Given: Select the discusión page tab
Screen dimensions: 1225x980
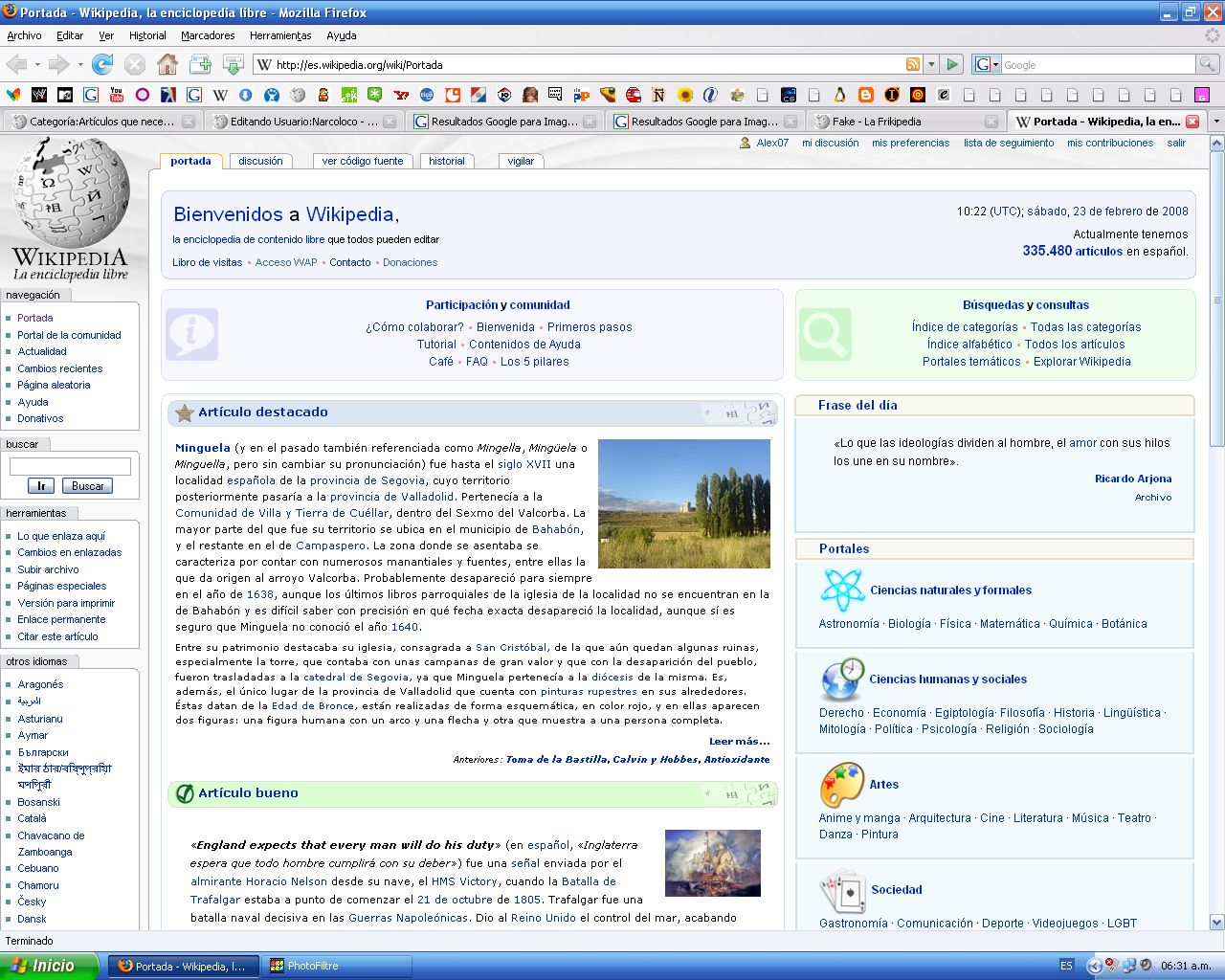Looking at the screenshot, I should click(260, 161).
